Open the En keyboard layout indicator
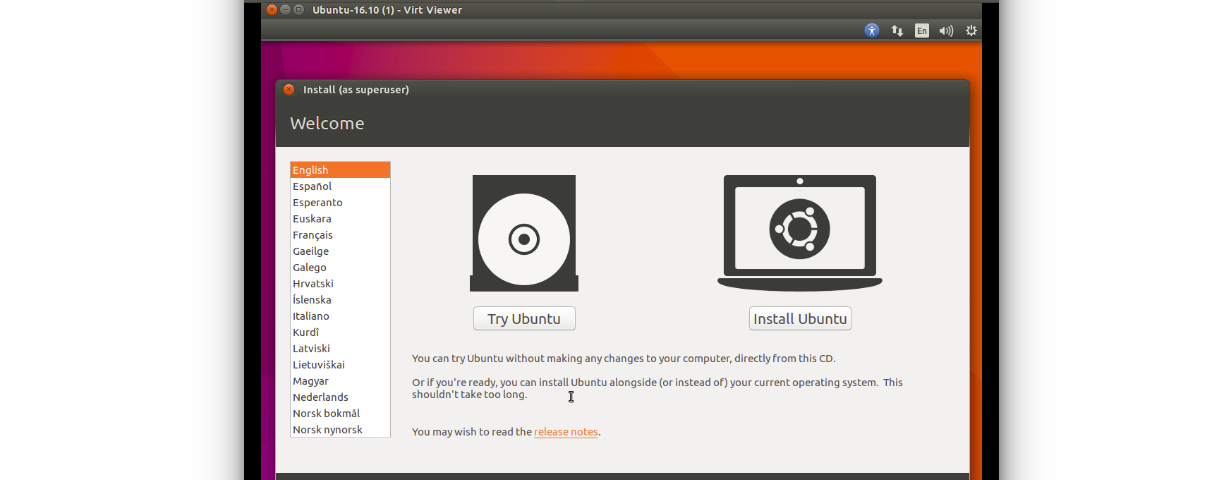 (x=922, y=31)
